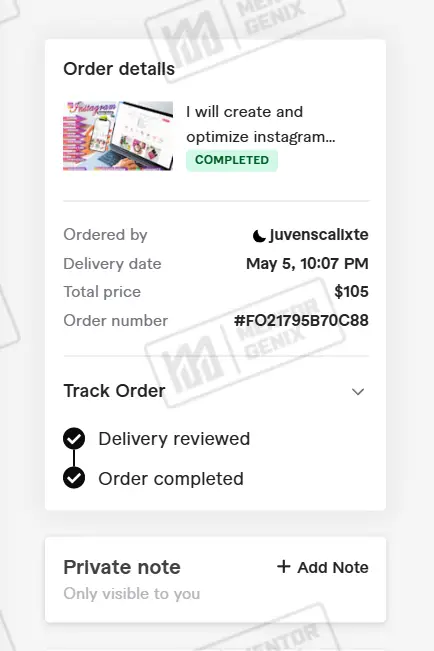Image resolution: width=434 pixels, height=651 pixels.
Task: Click the Private note heading
Action: [x=122, y=567]
